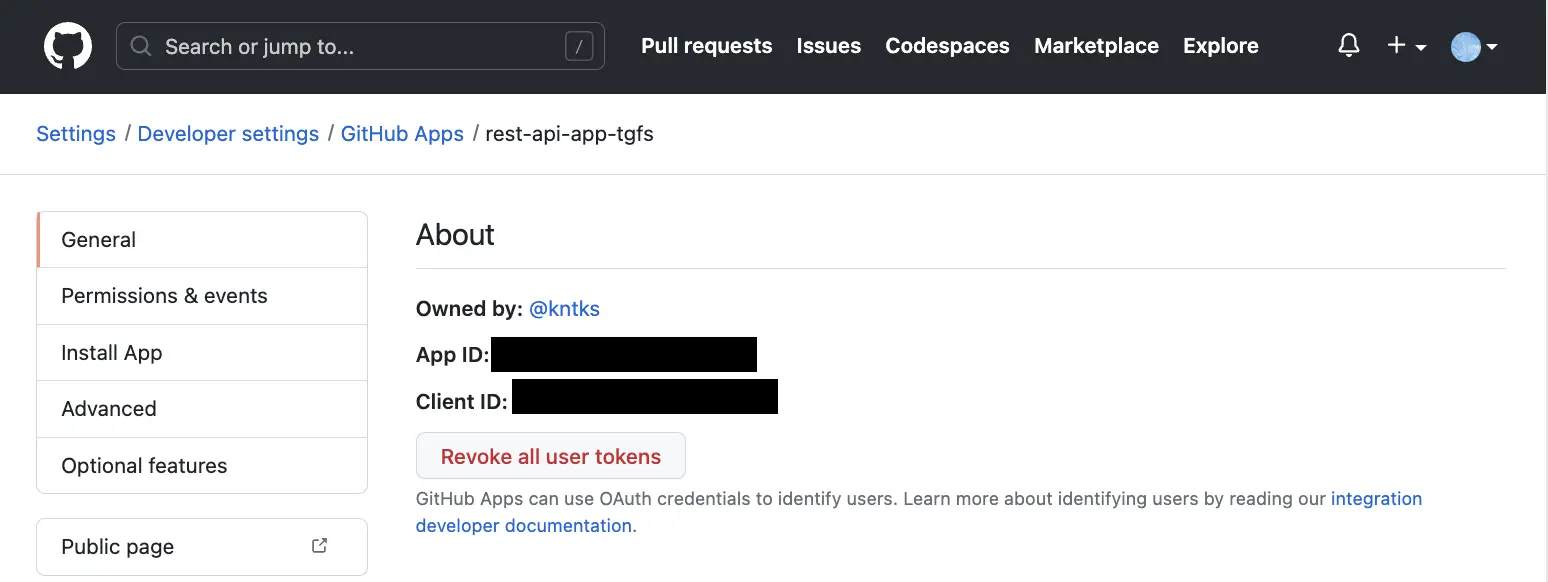Open notifications via the bell icon
Image resolution: width=1548 pixels, height=582 pixels.
click(x=1348, y=45)
